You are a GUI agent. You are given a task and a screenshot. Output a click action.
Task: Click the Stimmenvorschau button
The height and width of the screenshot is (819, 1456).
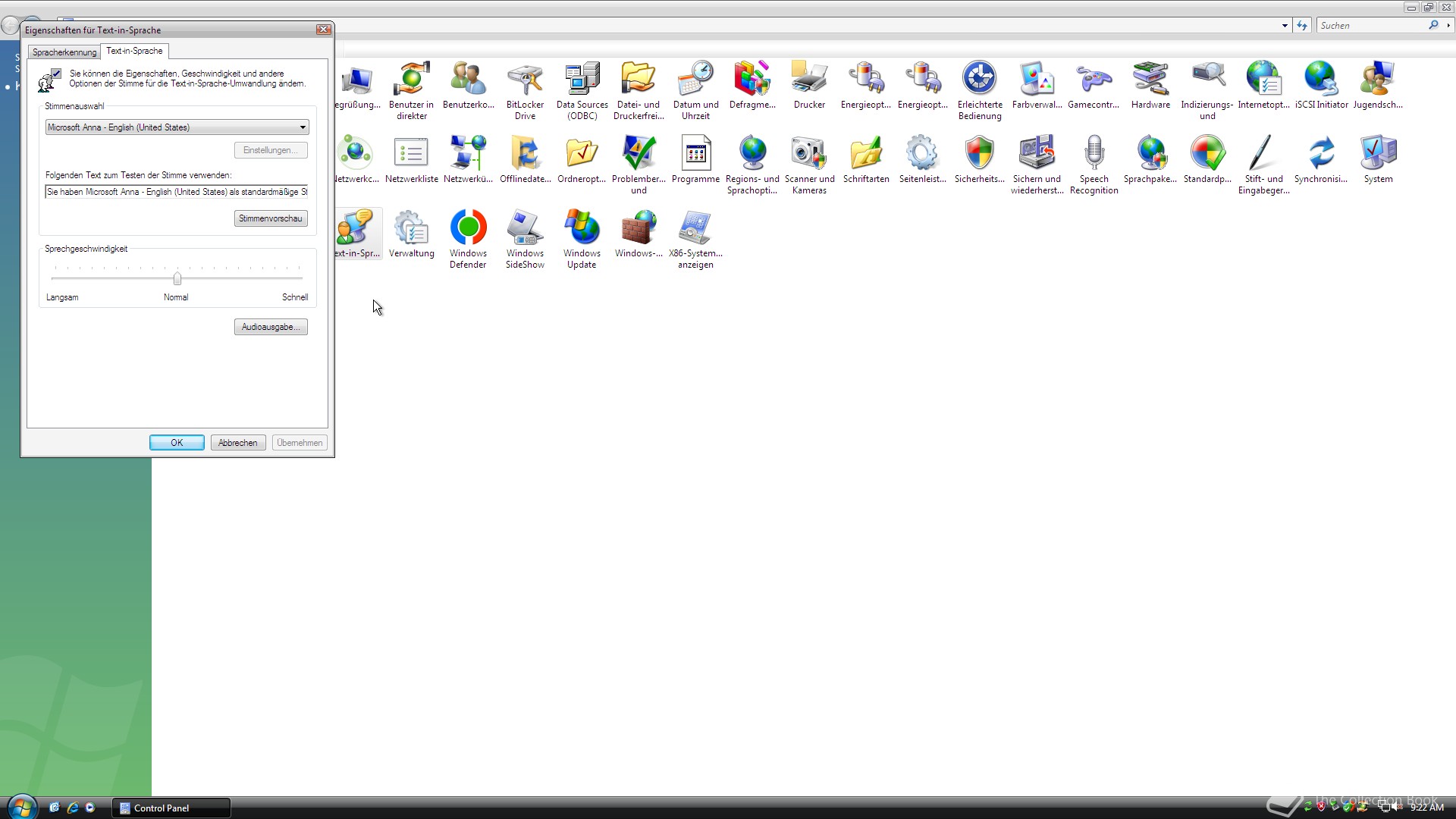[271, 218]
